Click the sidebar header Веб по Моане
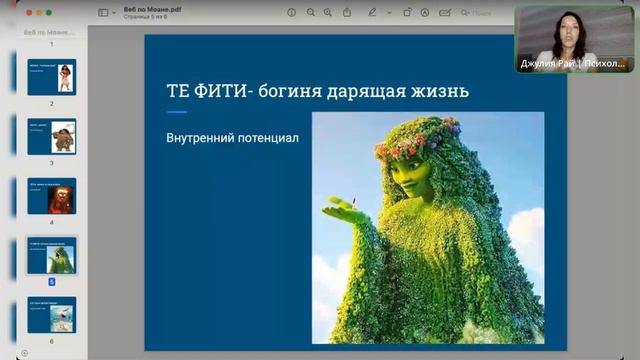The width and height of the screenshot is (640, 360). click(x=49, y=32)
